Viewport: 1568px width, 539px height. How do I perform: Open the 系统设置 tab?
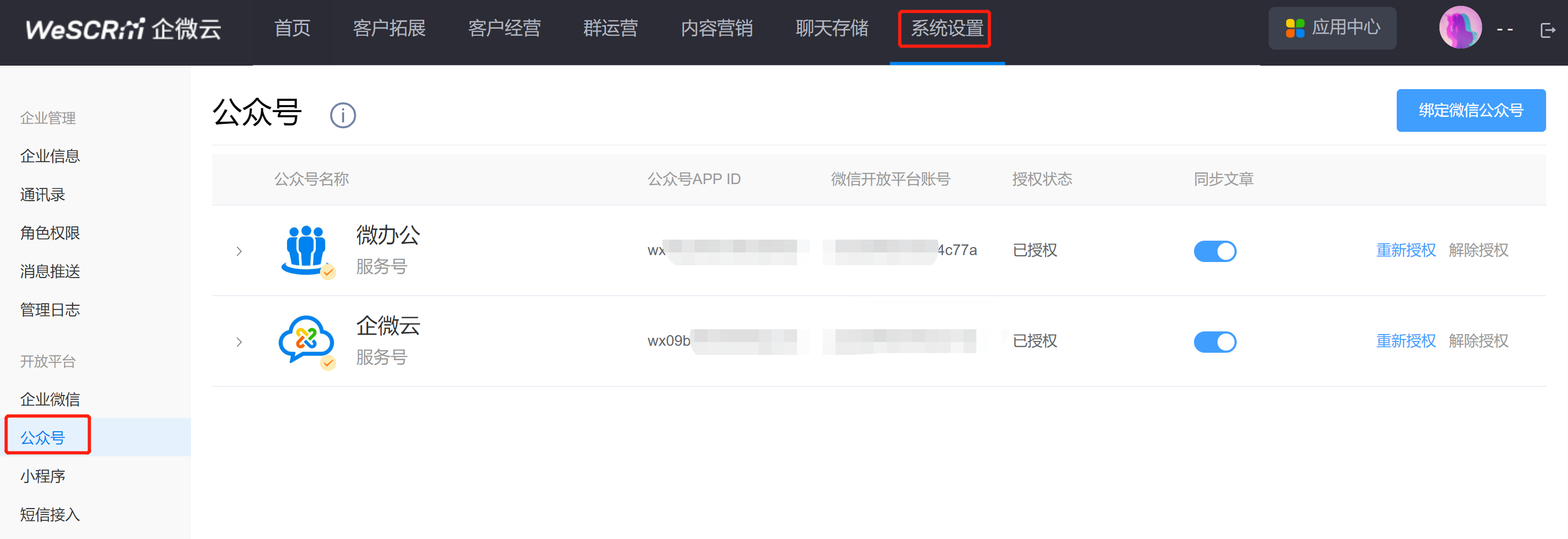(x=946, y=29)
